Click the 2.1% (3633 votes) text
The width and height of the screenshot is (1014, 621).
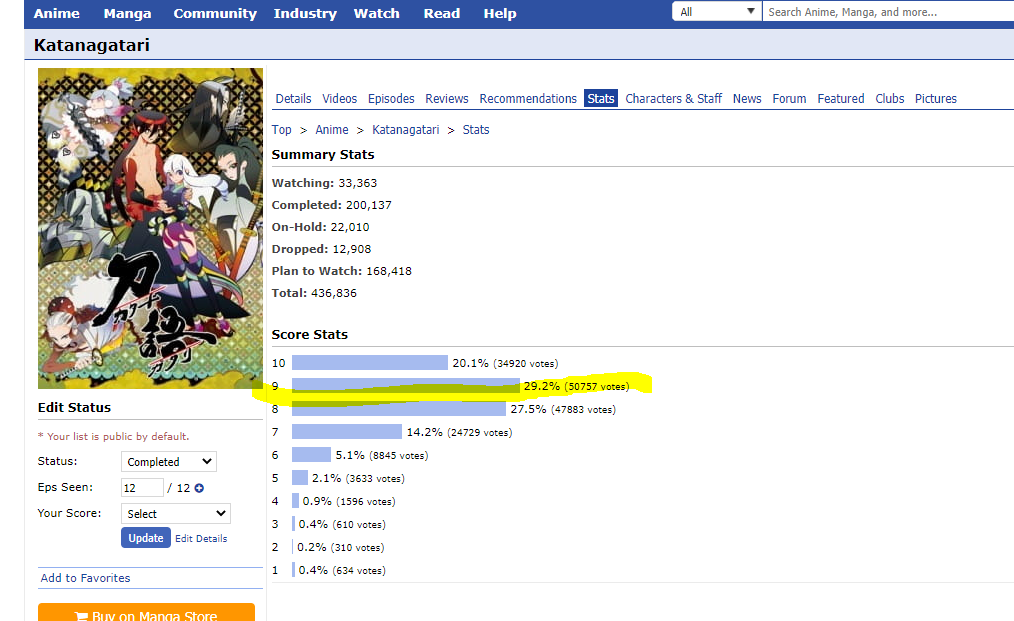coord(358,478)
